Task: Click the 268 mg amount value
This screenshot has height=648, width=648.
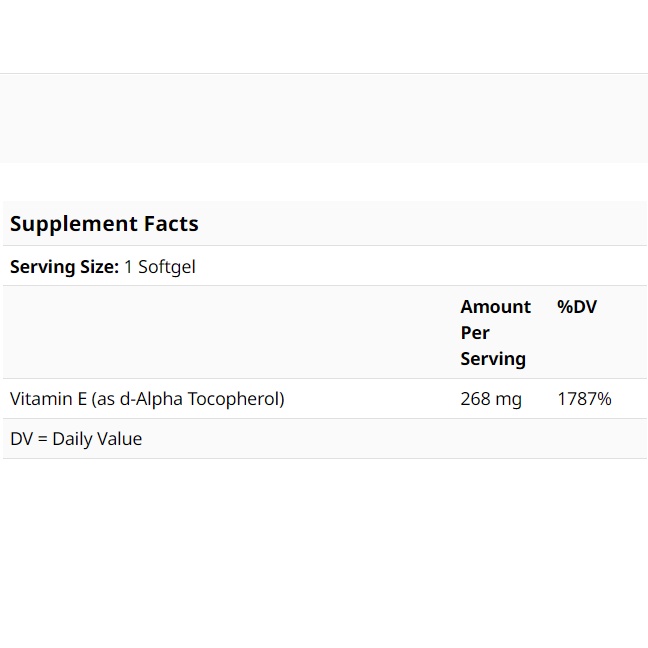Action: click(x=491, y=399)
